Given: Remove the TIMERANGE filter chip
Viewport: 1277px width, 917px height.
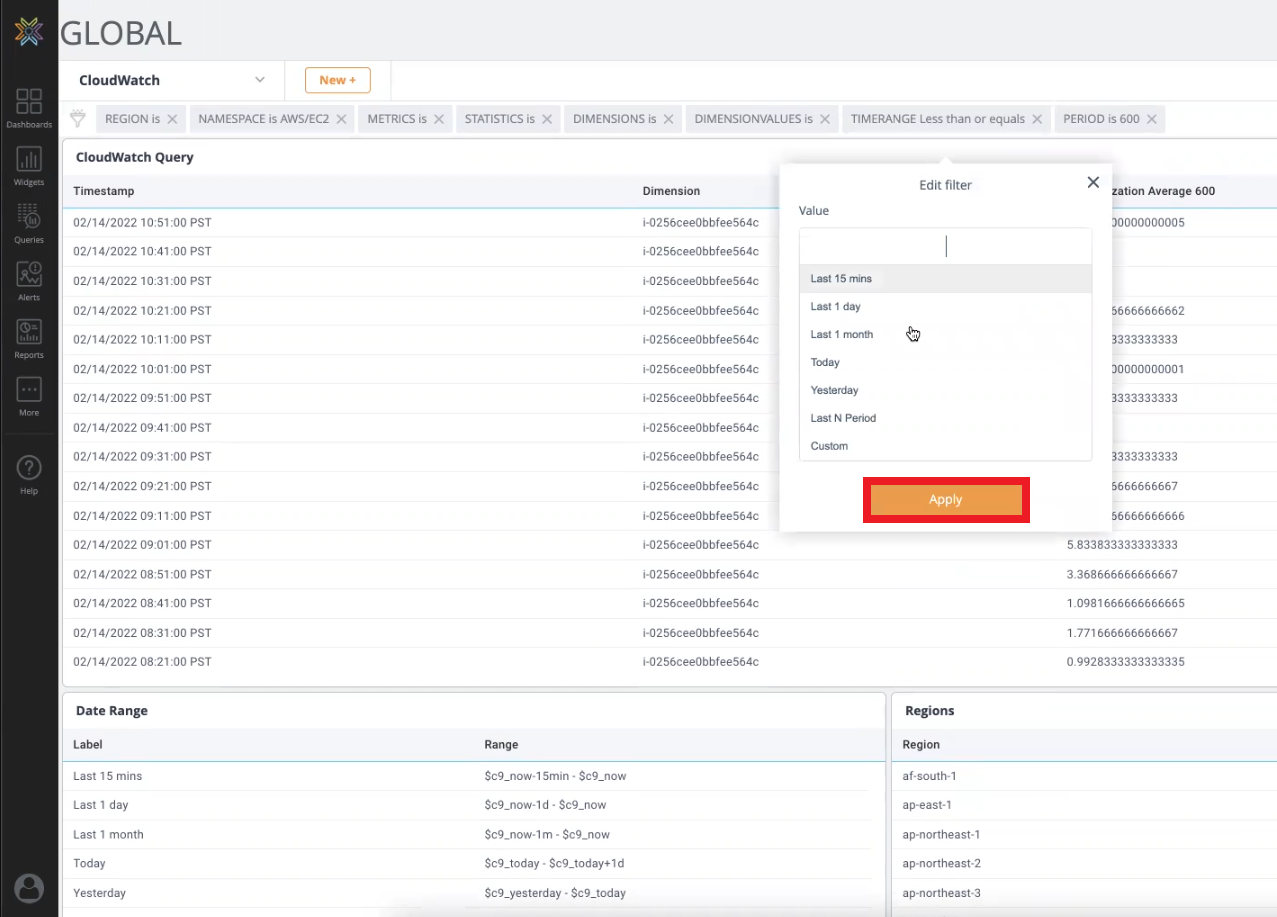Looking at the screenshot, I should (x=1037, y=119).
